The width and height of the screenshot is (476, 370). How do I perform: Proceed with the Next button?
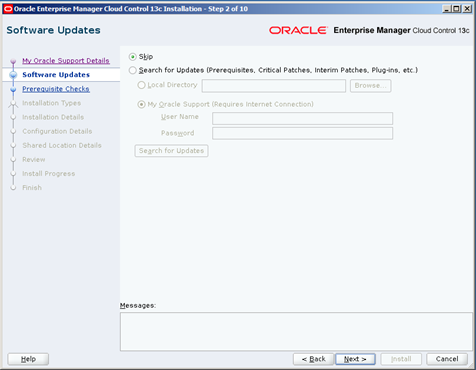pos(355,359)
